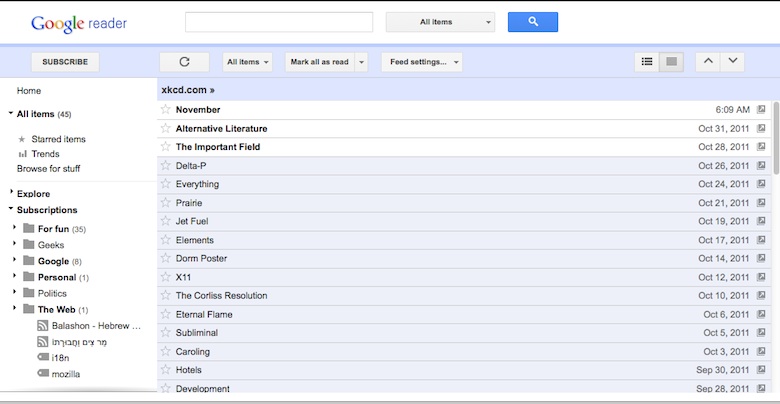Image resolution: width=780 pixels, height=404 pixels.
Task: Open the Feed settings dropdown
Action: (x=422, y=62)
